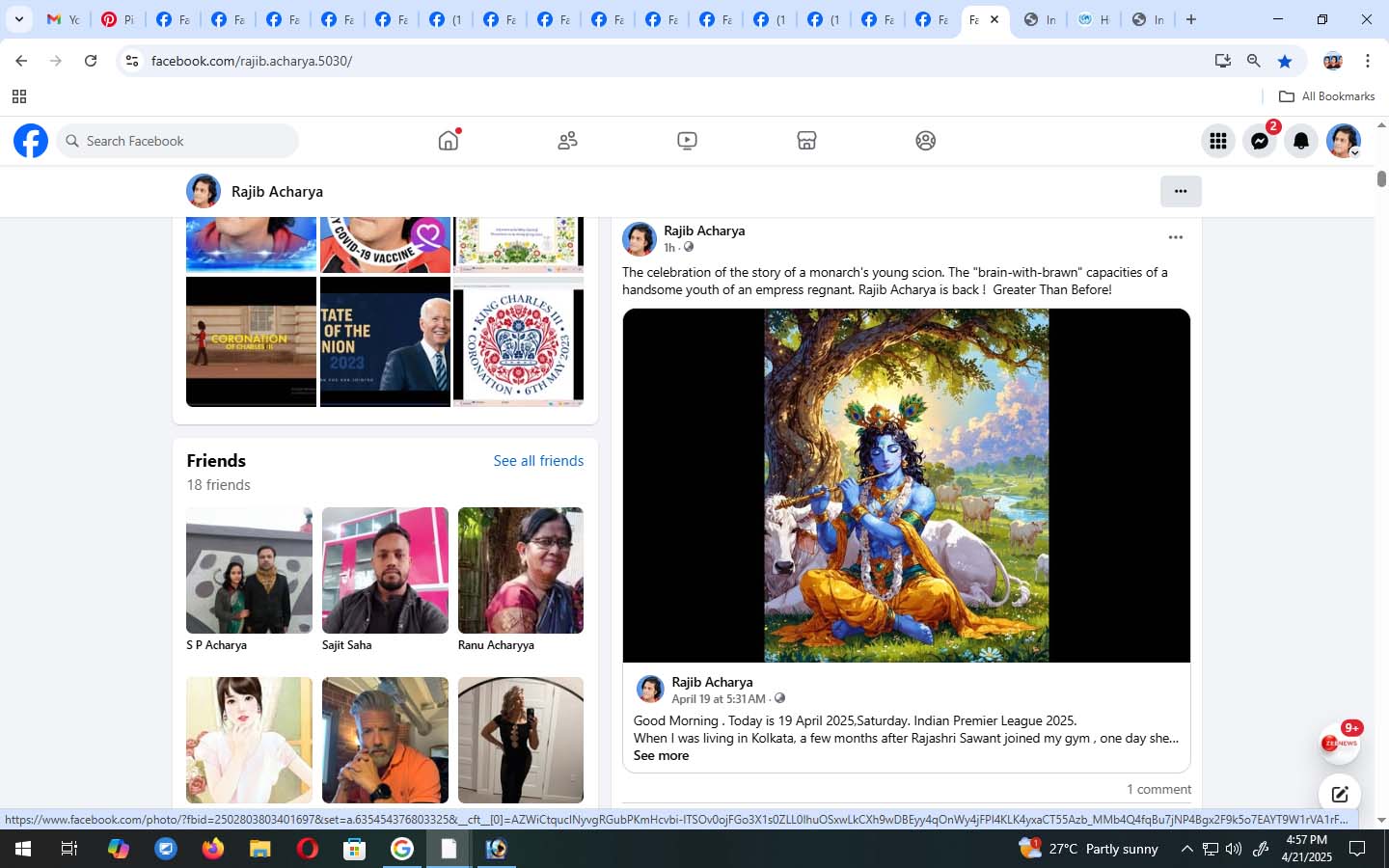Open Chrome three-dot menu
The image size is (1389, 868).
click(1368, 61)
